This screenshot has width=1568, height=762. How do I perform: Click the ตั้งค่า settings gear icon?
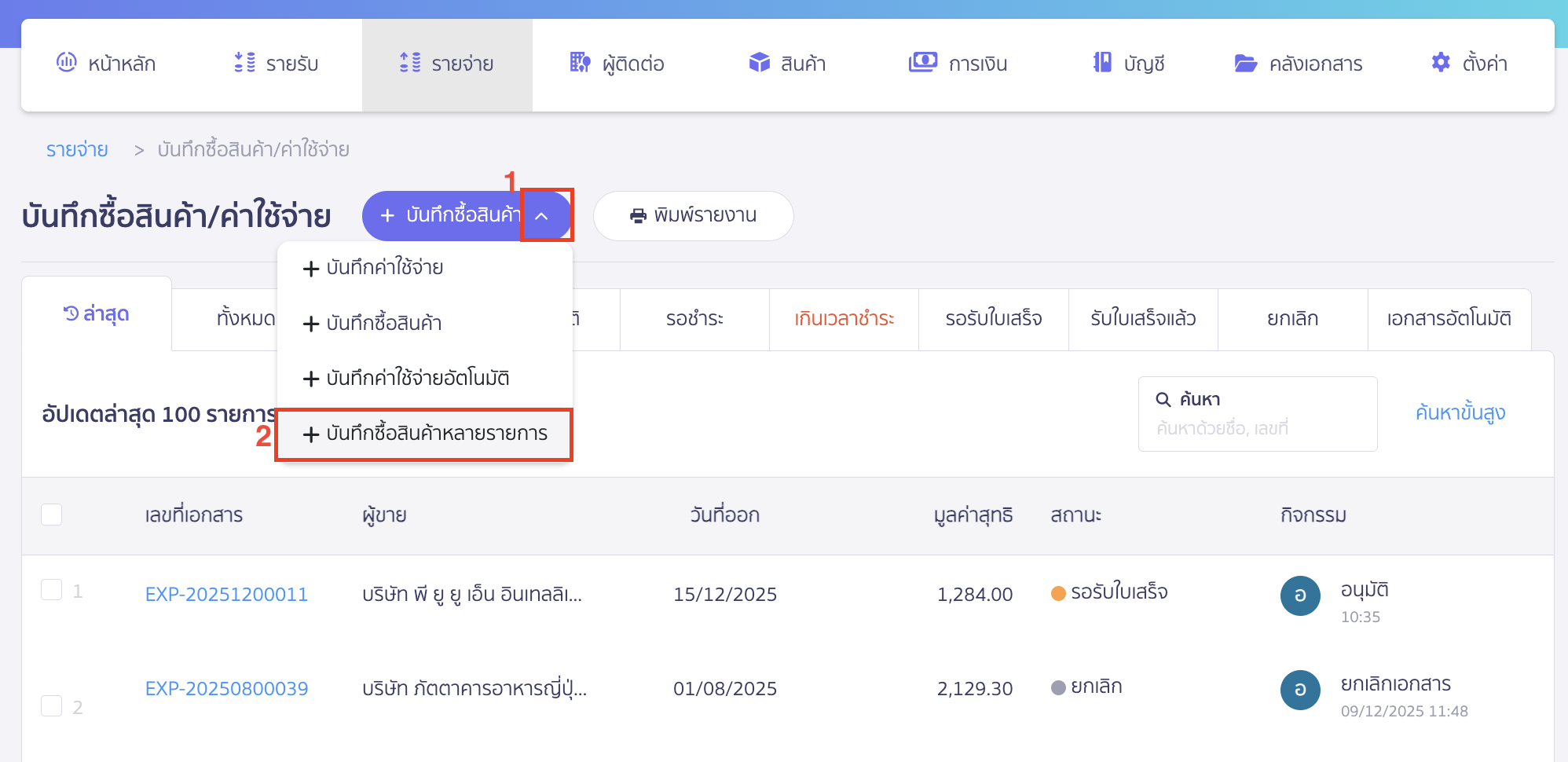(1441, 63)
